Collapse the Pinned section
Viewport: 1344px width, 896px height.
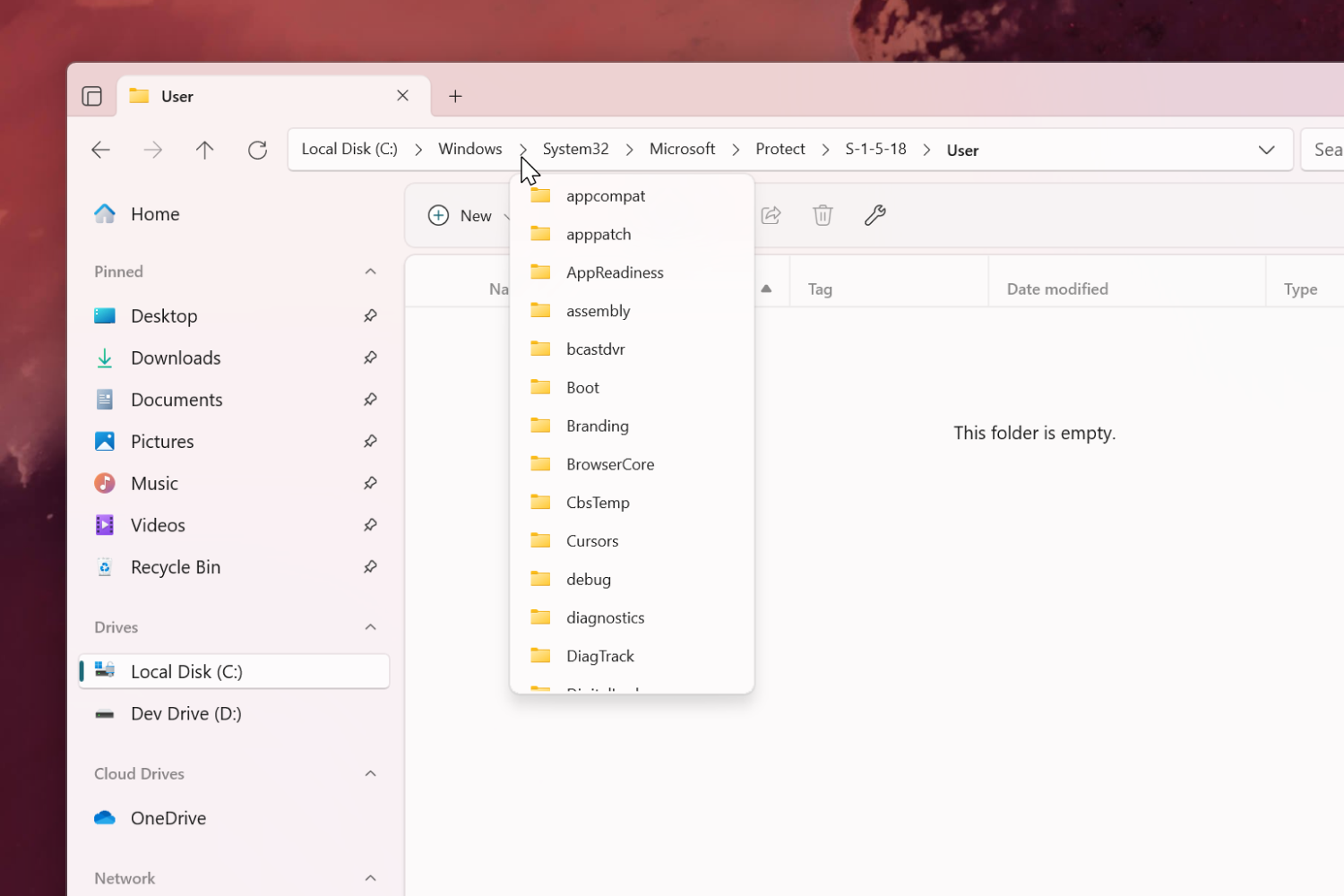click(x=370, y=271)
